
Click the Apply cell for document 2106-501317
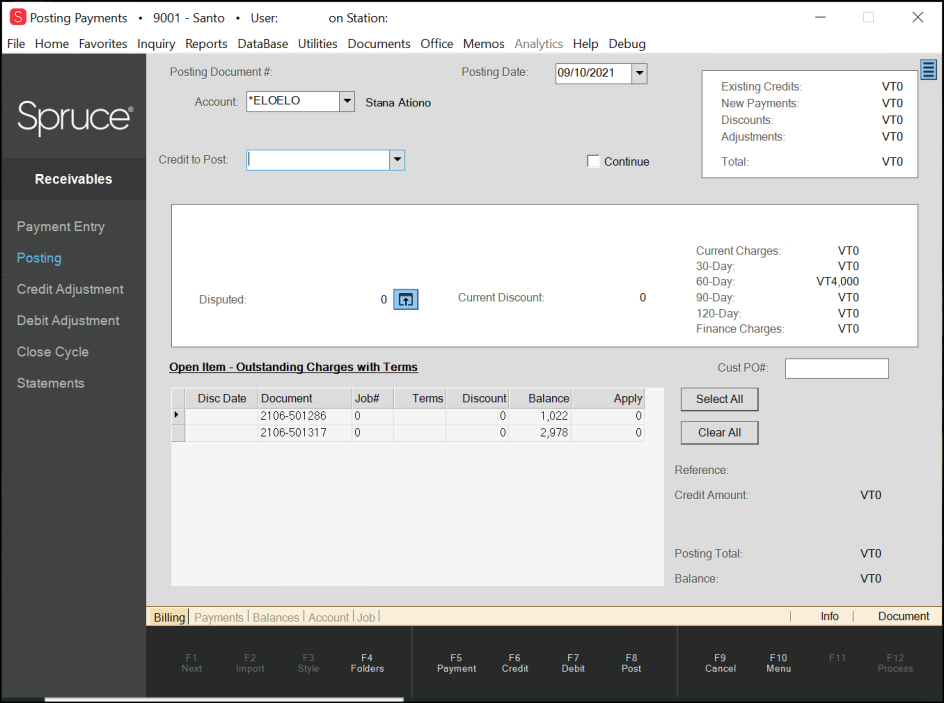pyautogui.click(x=608, y=433)
